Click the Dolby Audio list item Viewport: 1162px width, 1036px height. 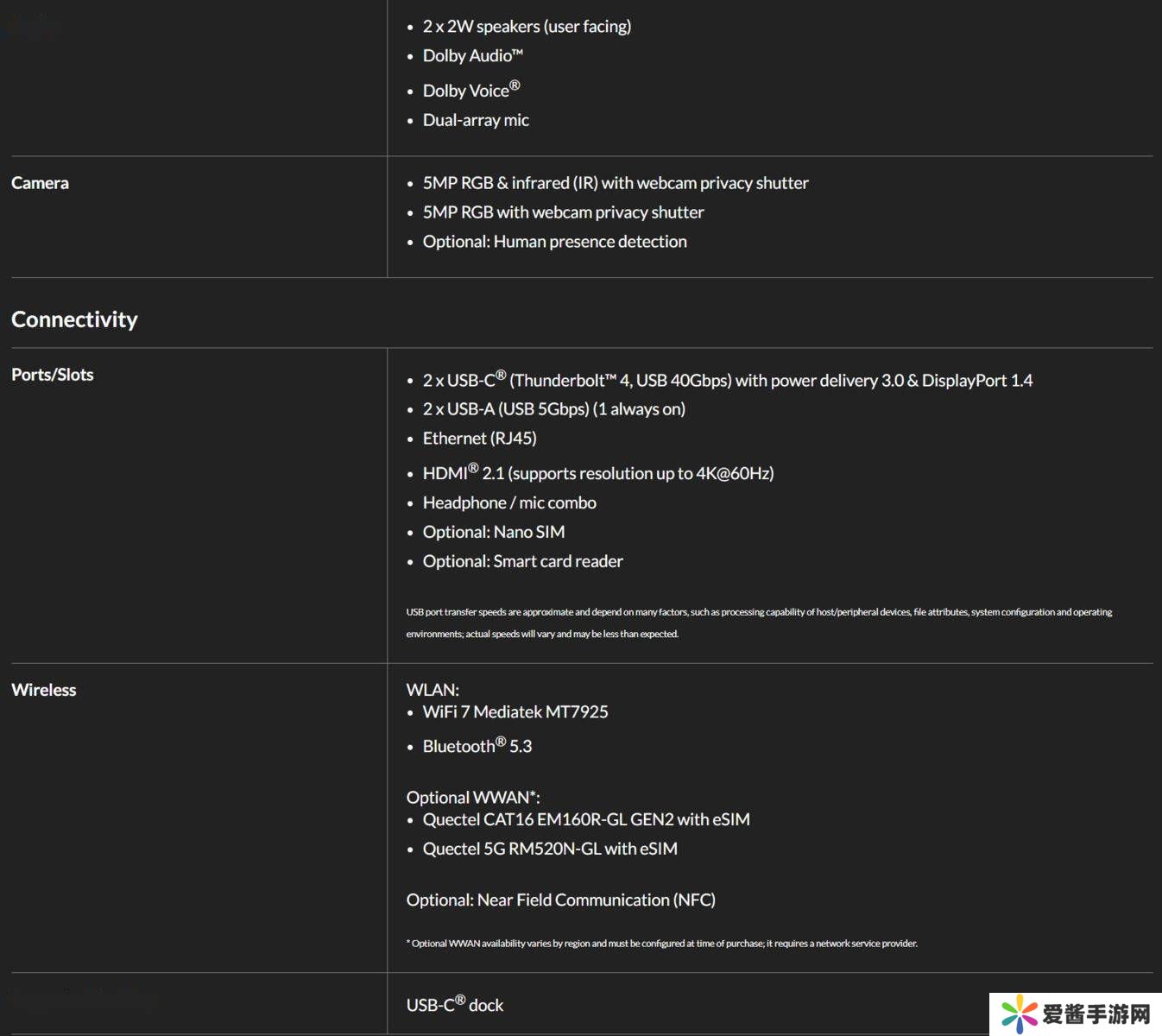472,56
